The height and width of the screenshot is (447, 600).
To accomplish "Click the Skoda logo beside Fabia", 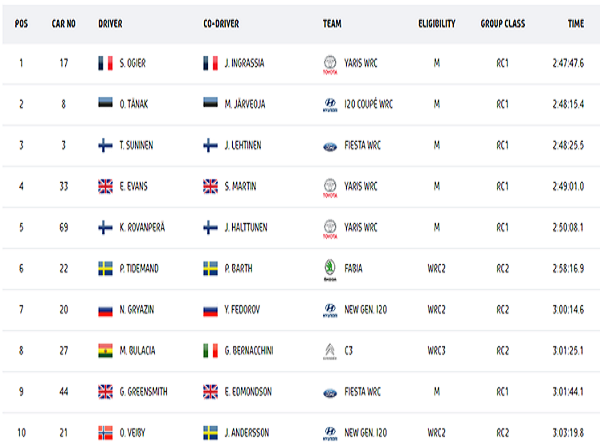I will (330, 270).
